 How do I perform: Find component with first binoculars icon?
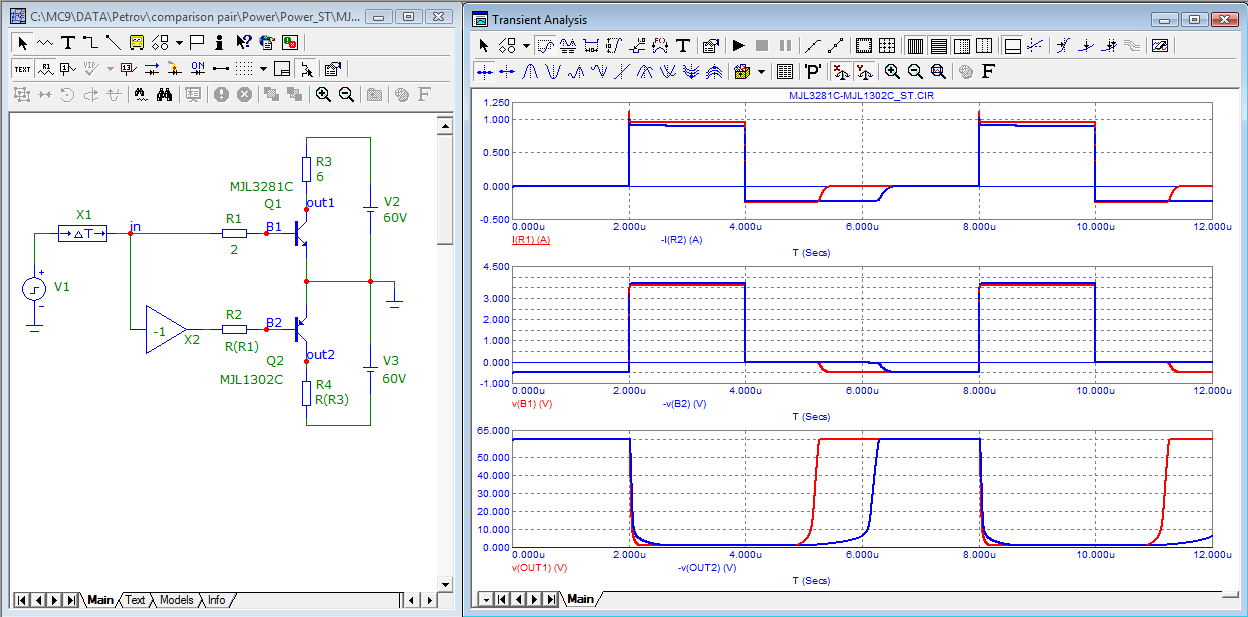pos(141,95)
